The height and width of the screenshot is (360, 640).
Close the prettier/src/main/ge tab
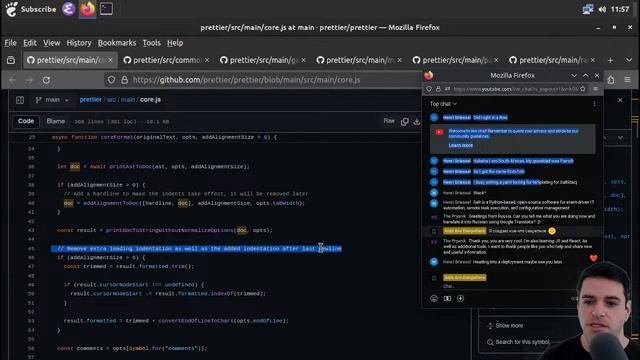303,60
